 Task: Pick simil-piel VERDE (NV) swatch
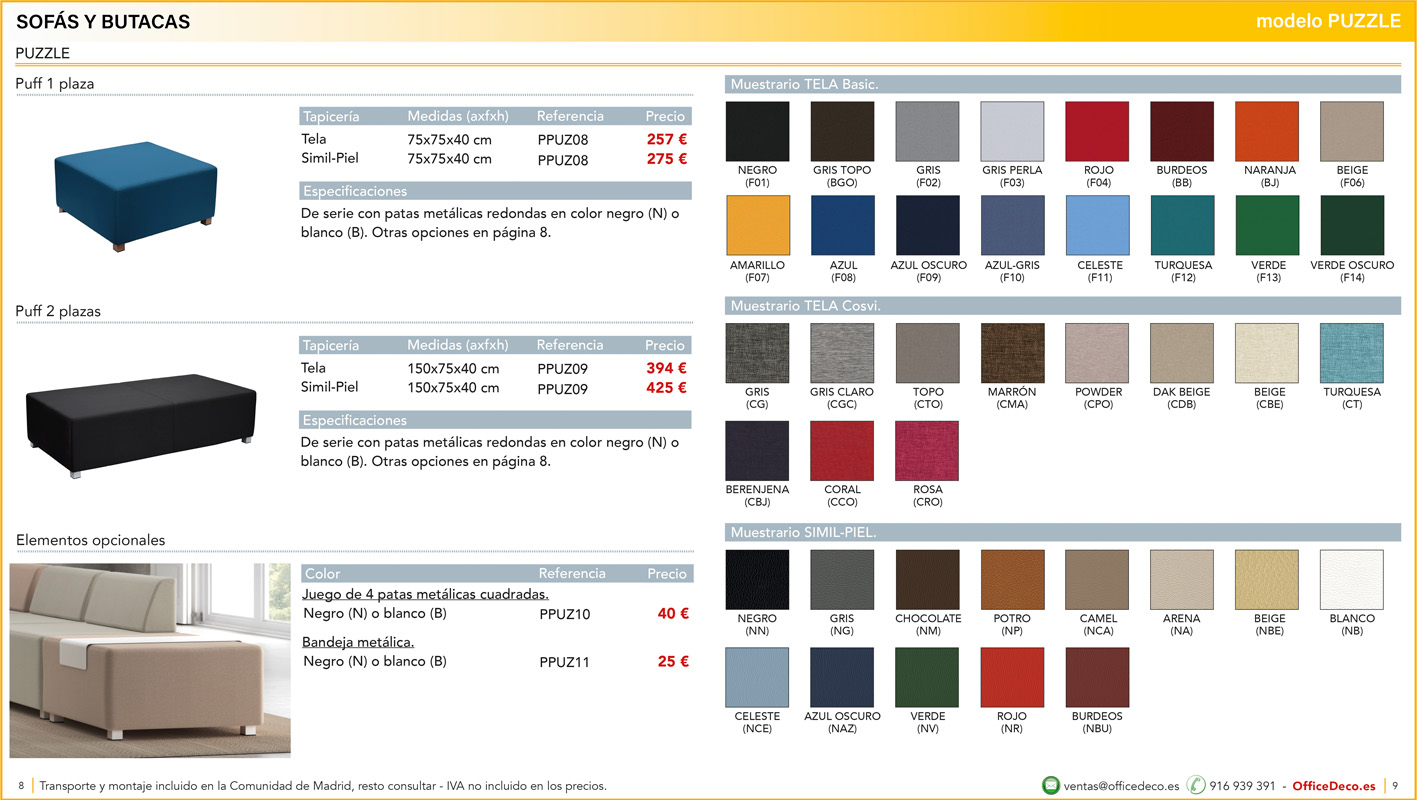click(927, 678)
